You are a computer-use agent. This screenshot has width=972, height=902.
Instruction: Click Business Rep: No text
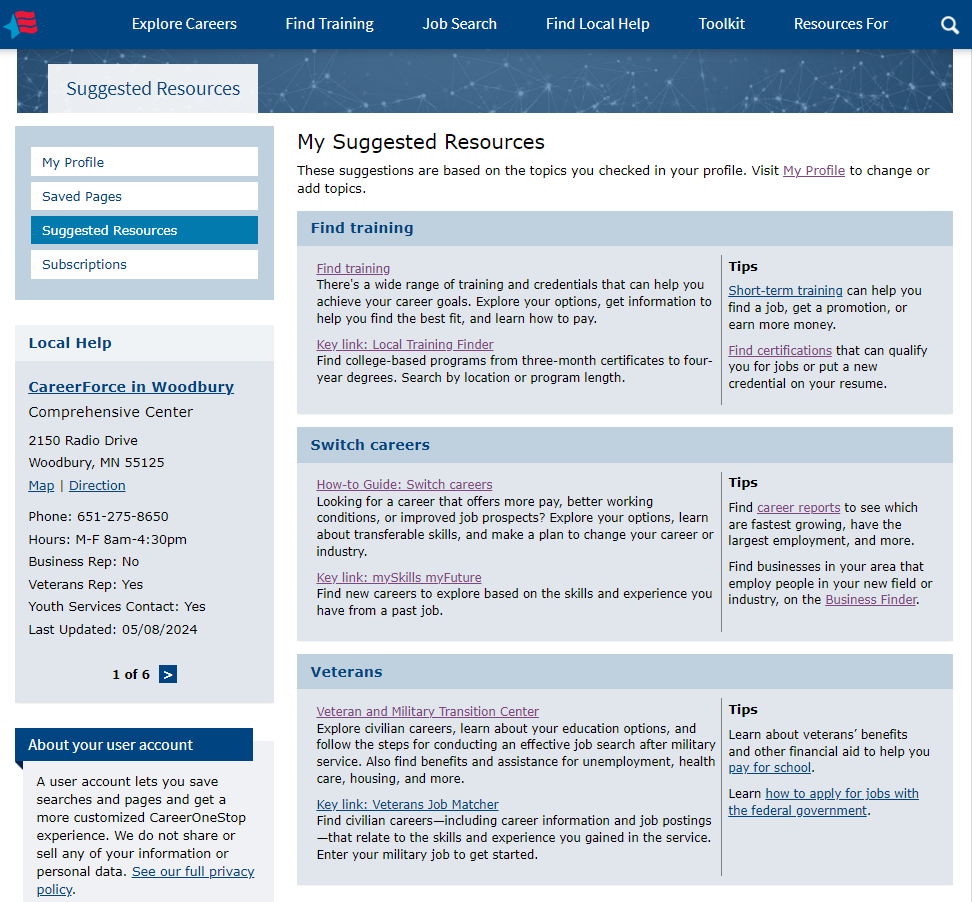[x=84, y=562]
